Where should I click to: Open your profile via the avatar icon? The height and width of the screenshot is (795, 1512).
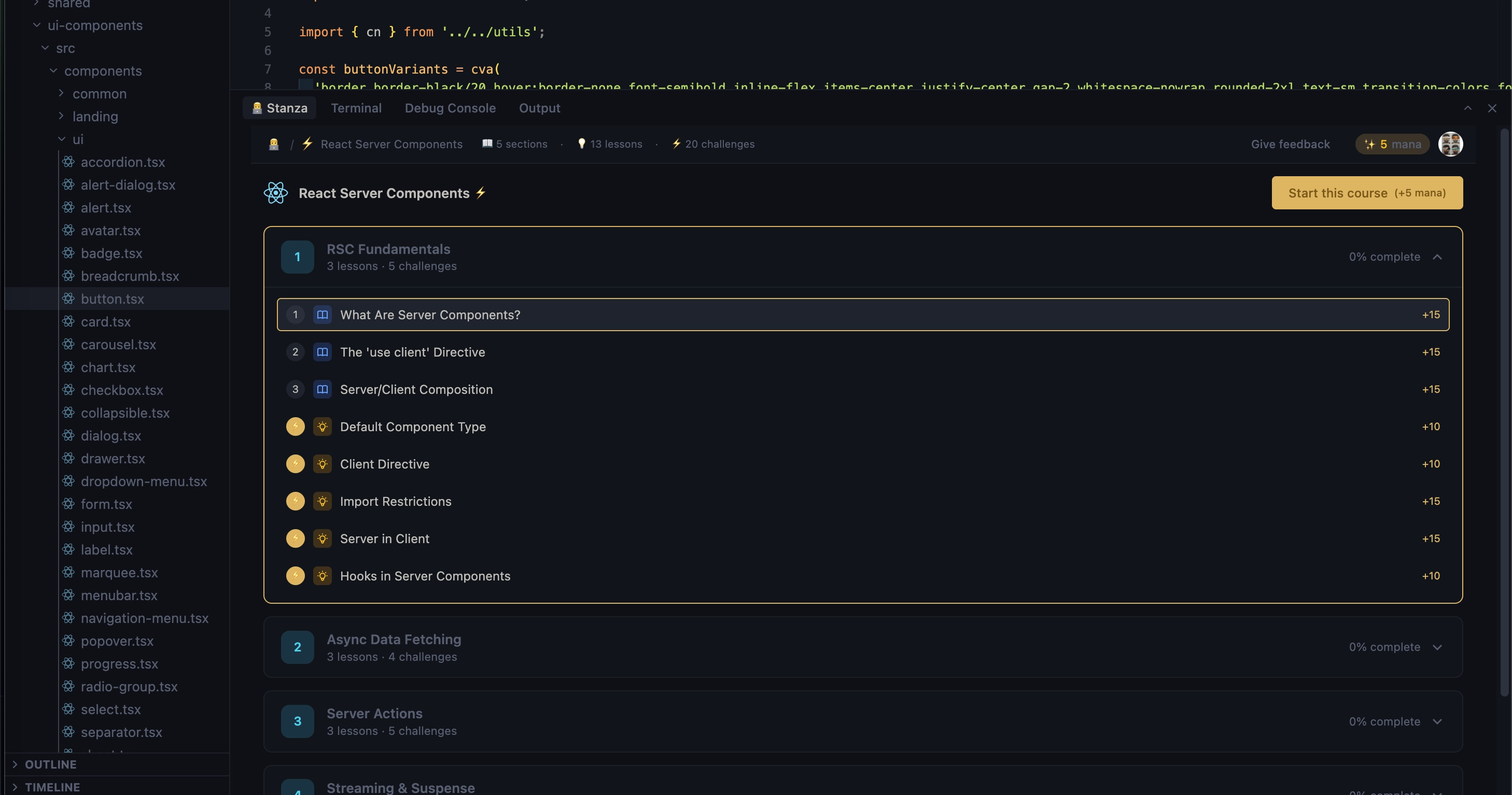[1450, 144]
